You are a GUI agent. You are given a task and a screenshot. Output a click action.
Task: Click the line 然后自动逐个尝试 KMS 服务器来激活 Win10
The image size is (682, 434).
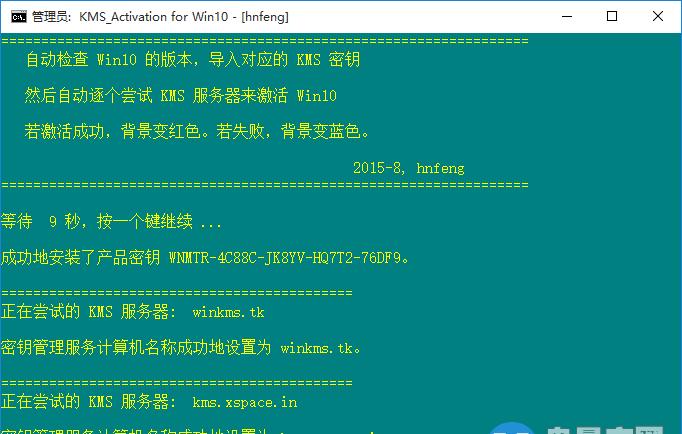181,95
